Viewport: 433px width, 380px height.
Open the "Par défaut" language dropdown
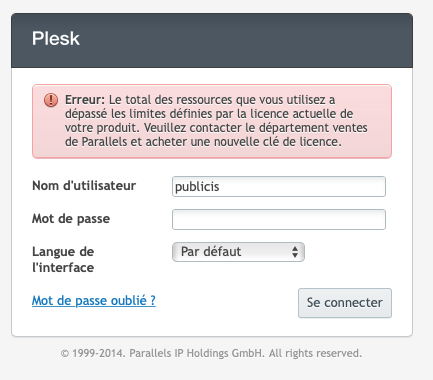pyautogui.click(x=238, y=252)
